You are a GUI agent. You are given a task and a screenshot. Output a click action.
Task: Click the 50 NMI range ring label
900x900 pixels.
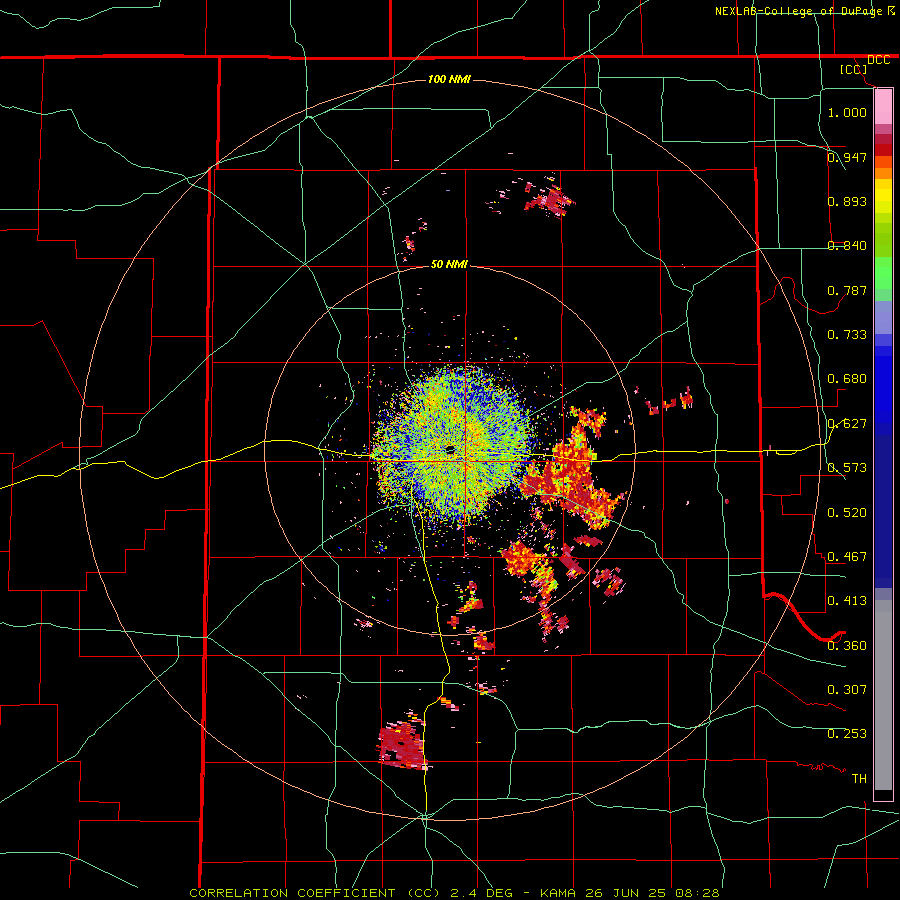click(449, 264)
